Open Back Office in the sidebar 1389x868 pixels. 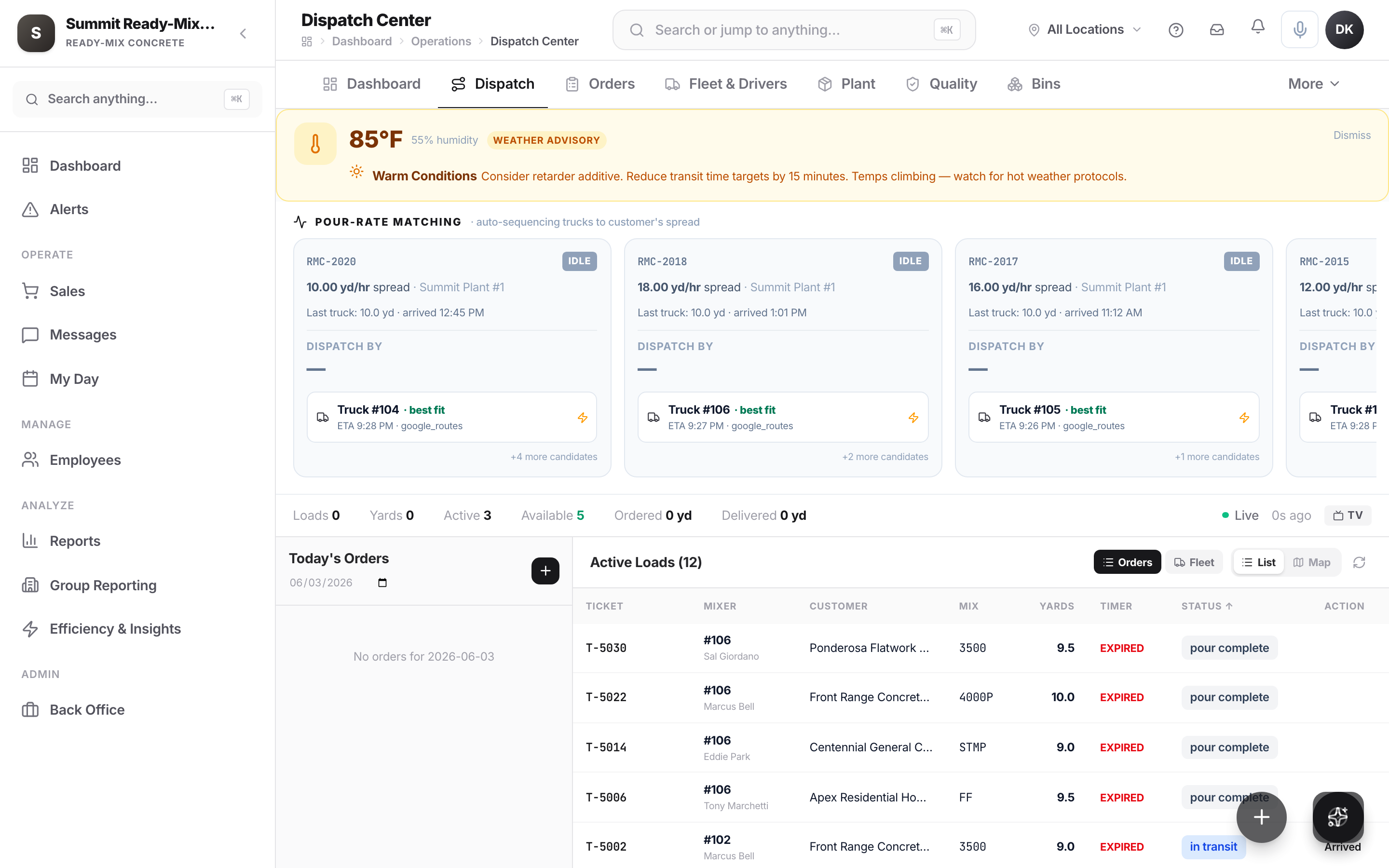(x=138, y=709)
